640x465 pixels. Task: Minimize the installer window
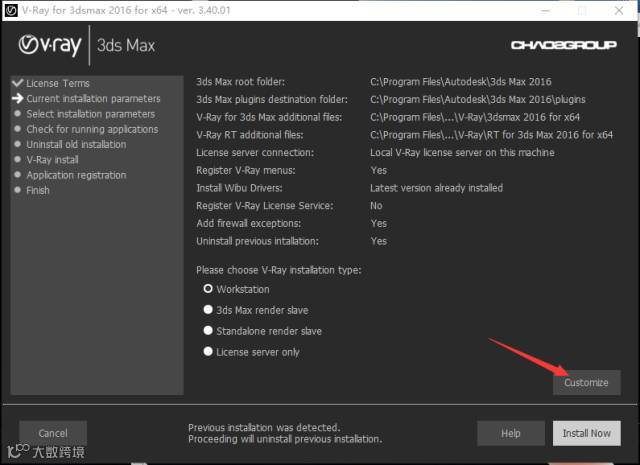(x=545, y=11)
